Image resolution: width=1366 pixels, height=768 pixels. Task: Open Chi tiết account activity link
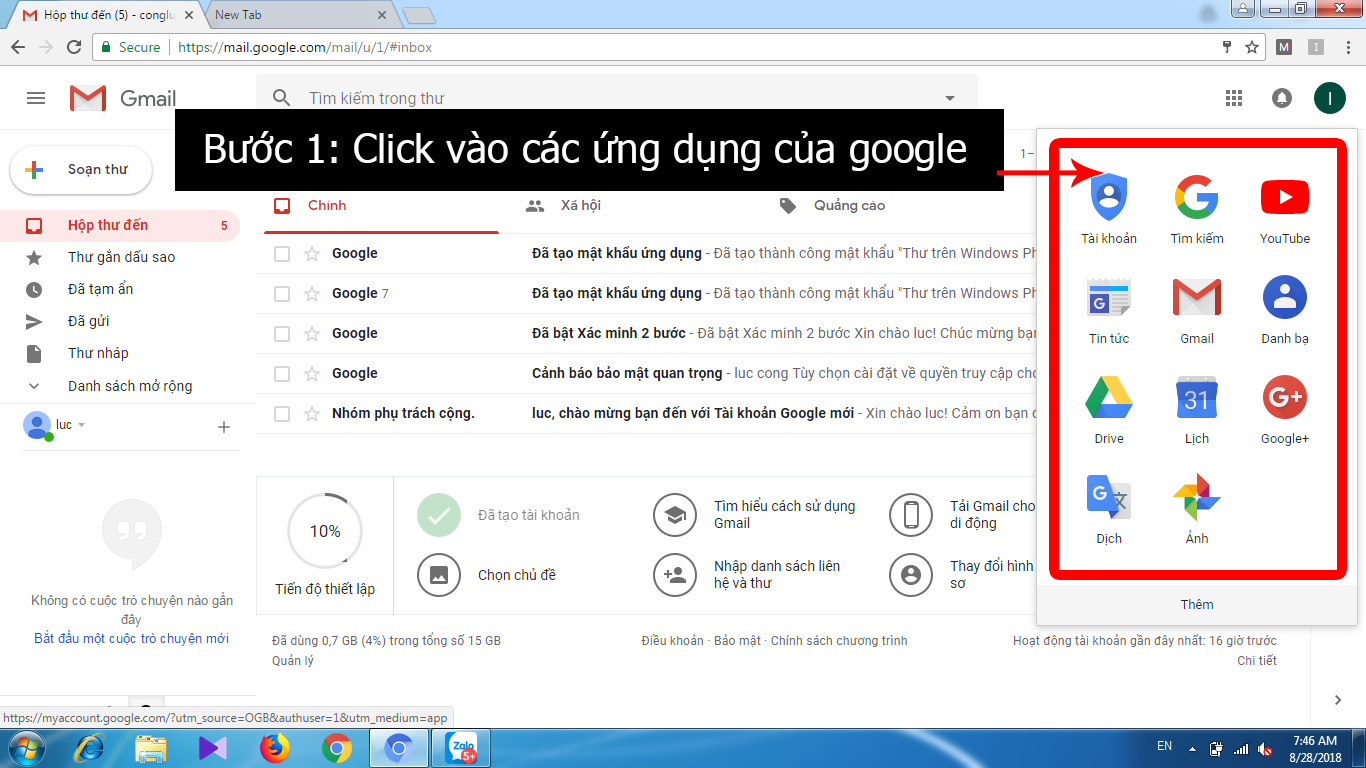click(1257, 660)
